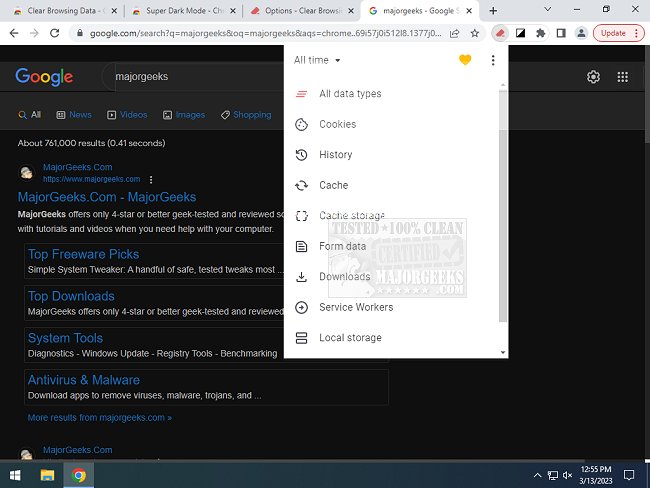Select the Videos search tab
650x488 pixels.
[127, 115]
